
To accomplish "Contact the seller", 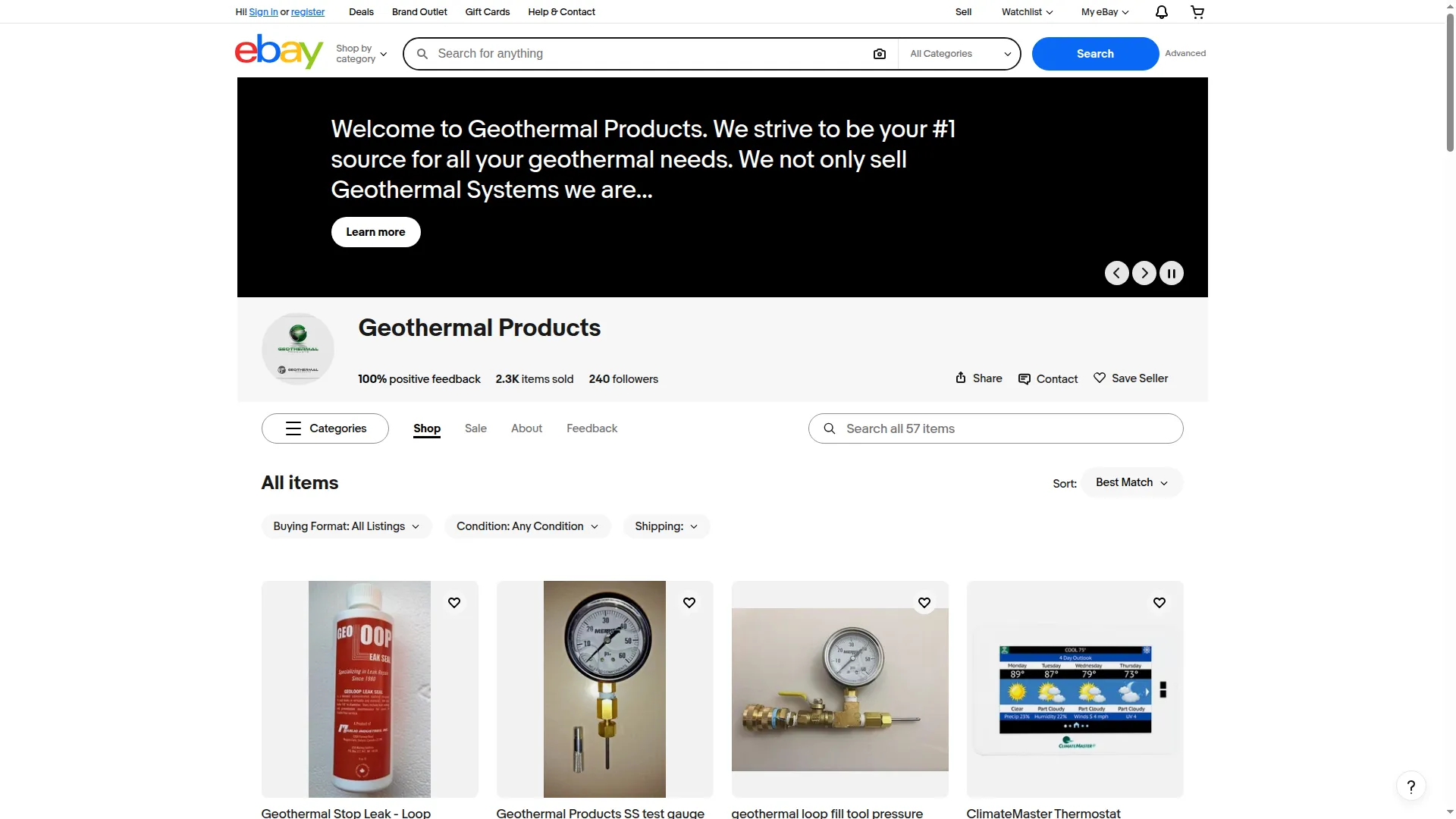I will tap(1048, 379).
